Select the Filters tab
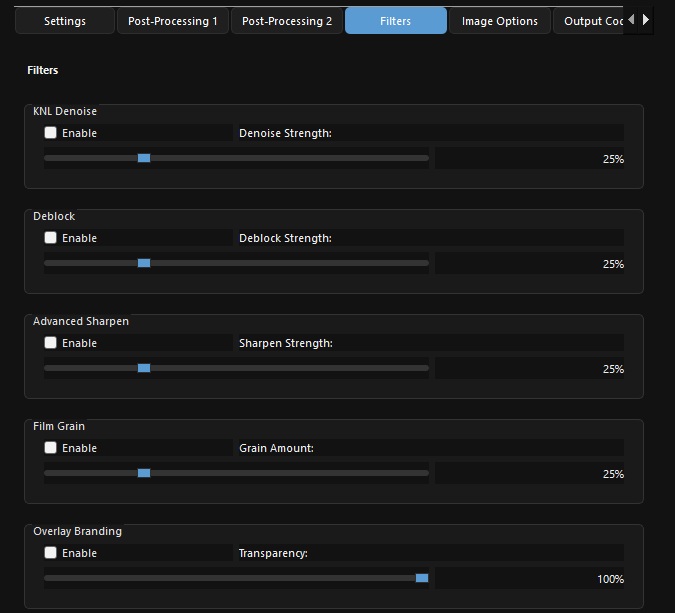 point(396,21)
